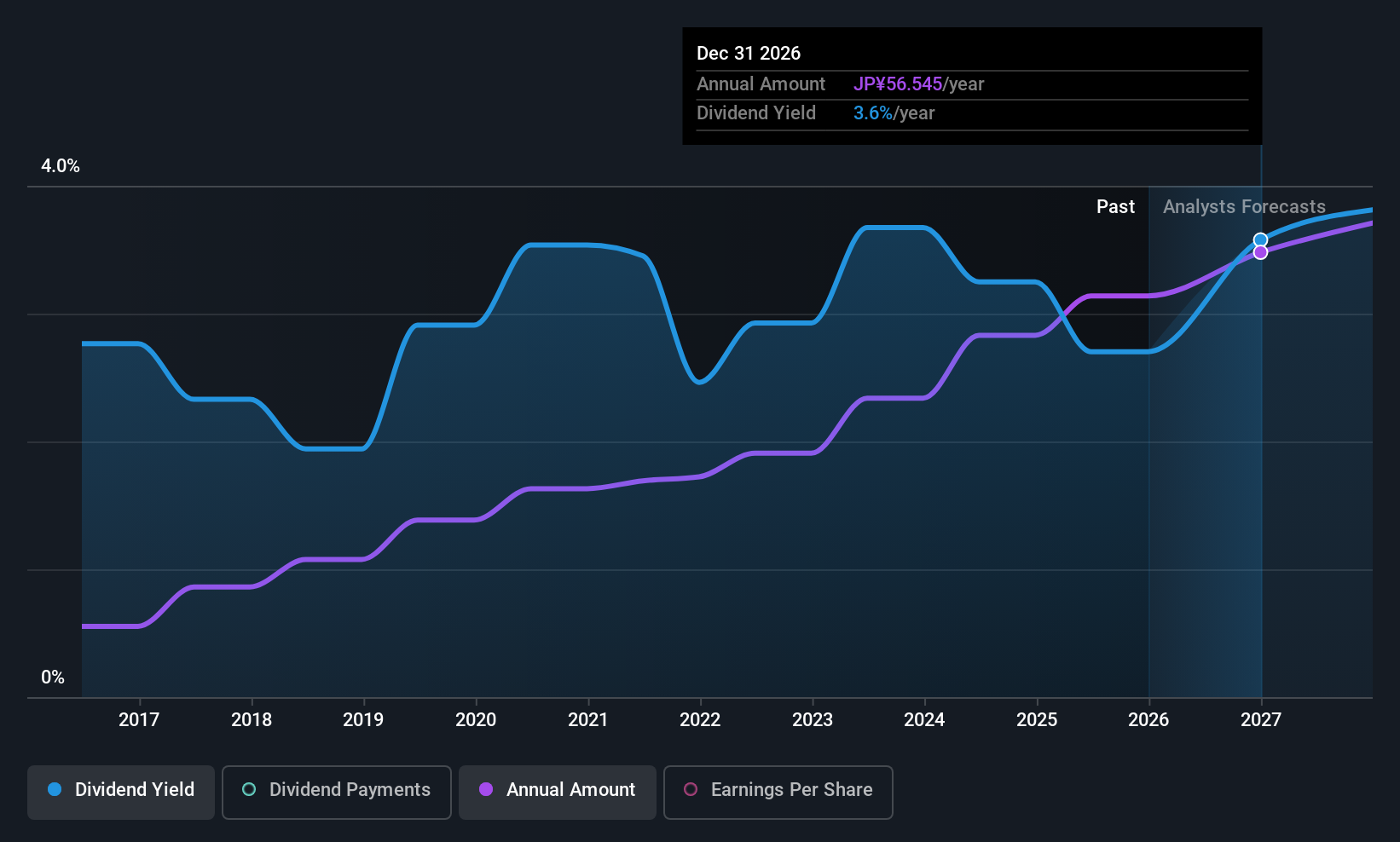Screen dimensions: 1400x842
Task: Click the 2027 axis year label
Action: click(1260, 719)
